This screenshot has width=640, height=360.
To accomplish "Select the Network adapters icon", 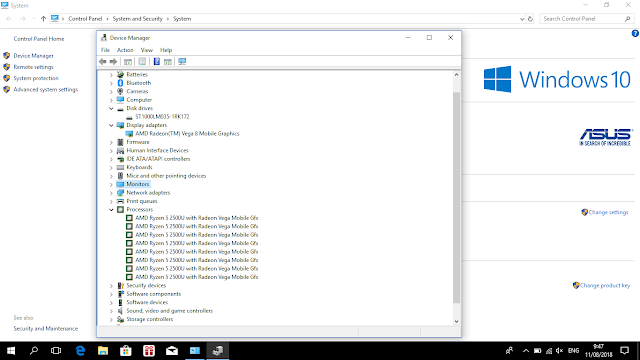I will point(120,193).
